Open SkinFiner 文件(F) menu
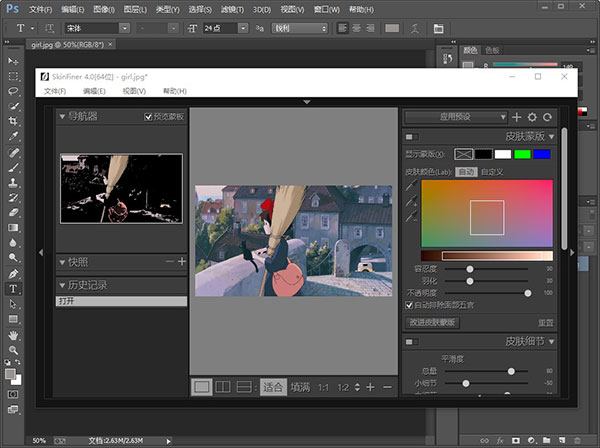Screen dimensions: 600x448 55,91
